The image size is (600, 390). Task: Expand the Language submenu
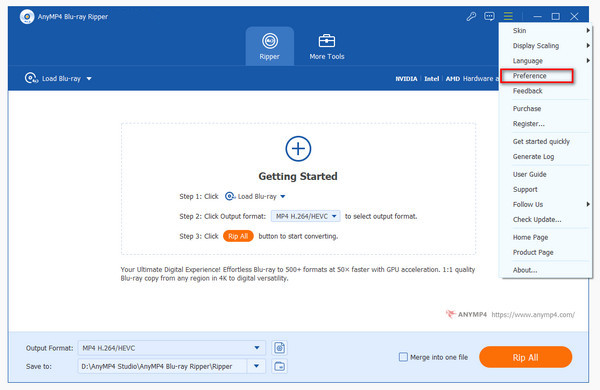pos(546,61)
